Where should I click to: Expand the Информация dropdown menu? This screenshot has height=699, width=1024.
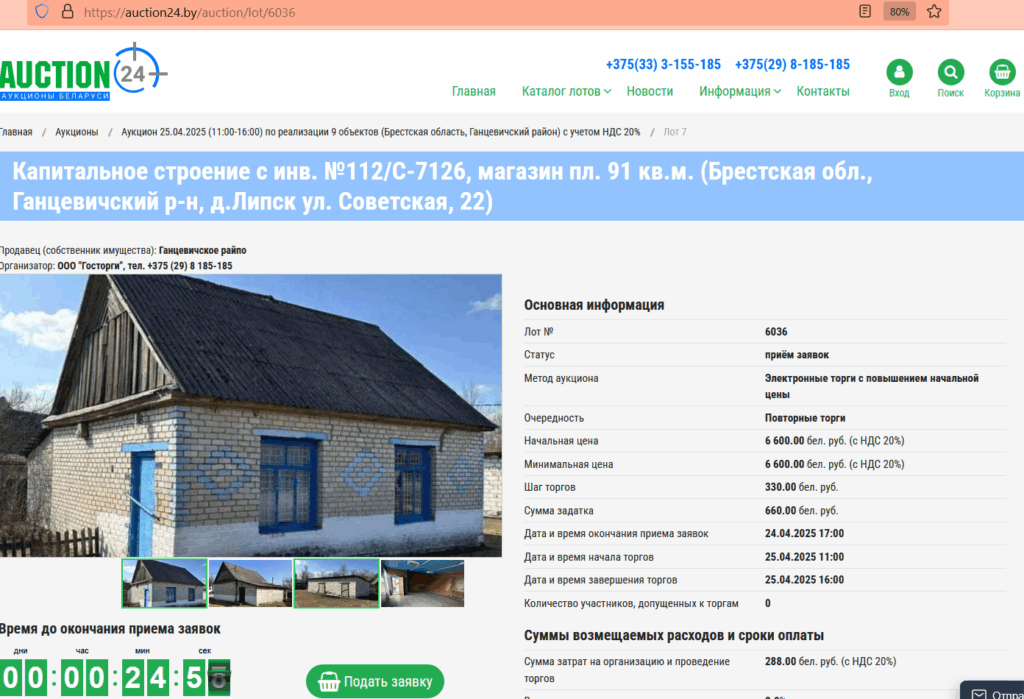pyautogui.click(x=740, y=91)
